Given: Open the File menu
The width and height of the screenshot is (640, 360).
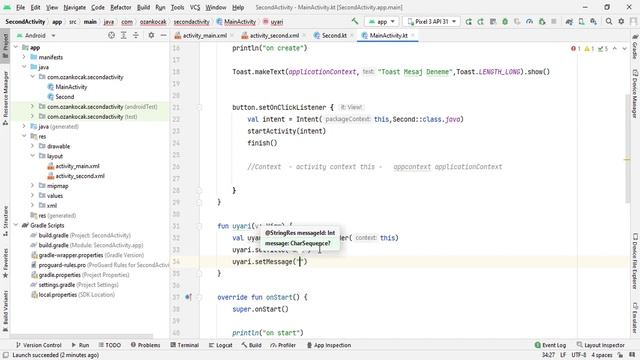Looking at the screenshot, I should pyautogui.click(x=20, y=7).
